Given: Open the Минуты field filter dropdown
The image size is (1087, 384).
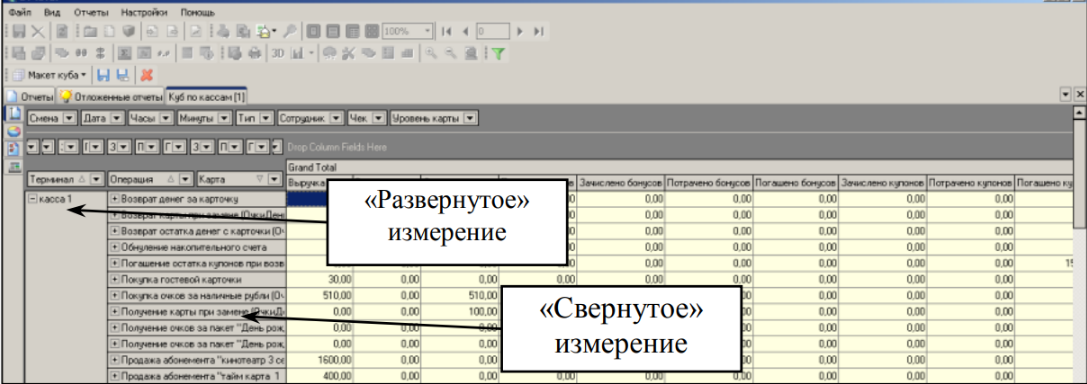Looking at the screenshot, I should [225, 118].
